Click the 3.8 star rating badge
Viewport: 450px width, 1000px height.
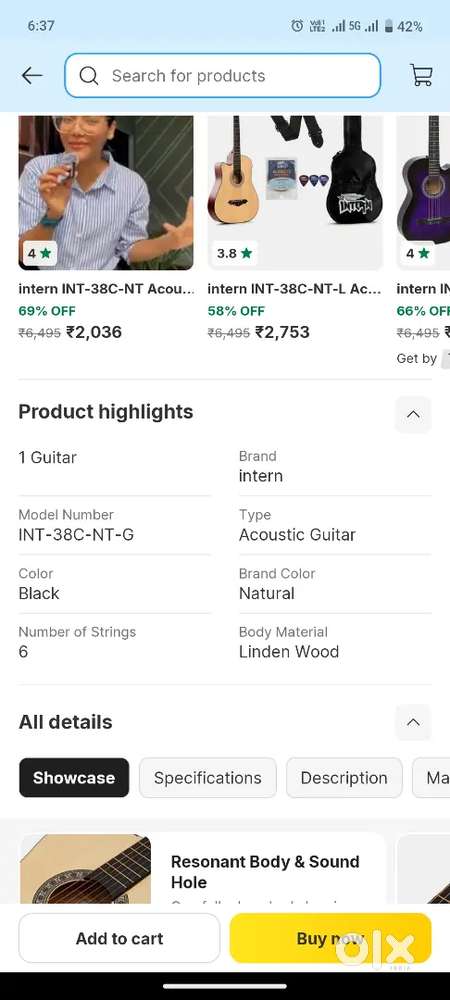click(x=235, y=253)
